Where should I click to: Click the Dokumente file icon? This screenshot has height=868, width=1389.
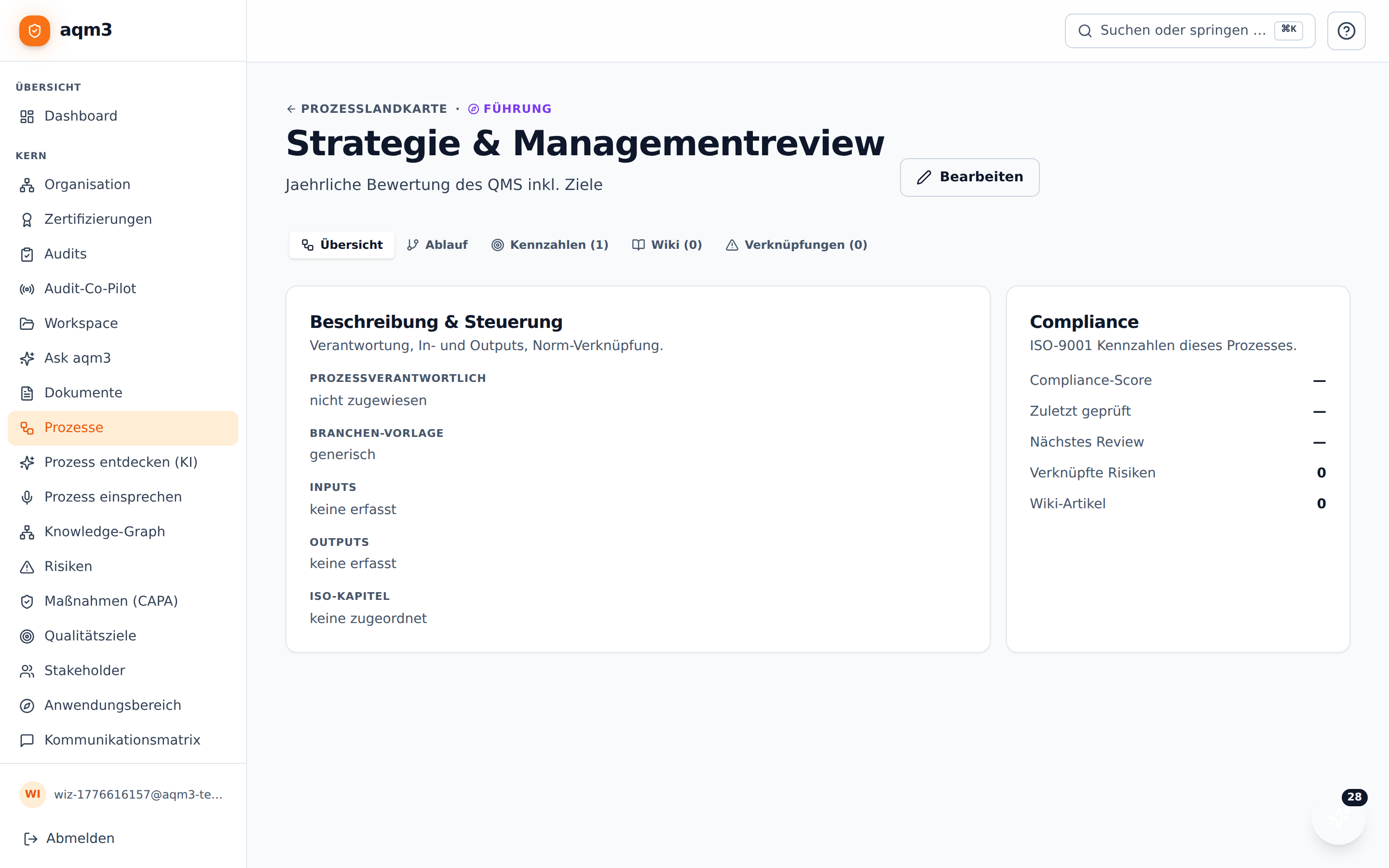27,393
